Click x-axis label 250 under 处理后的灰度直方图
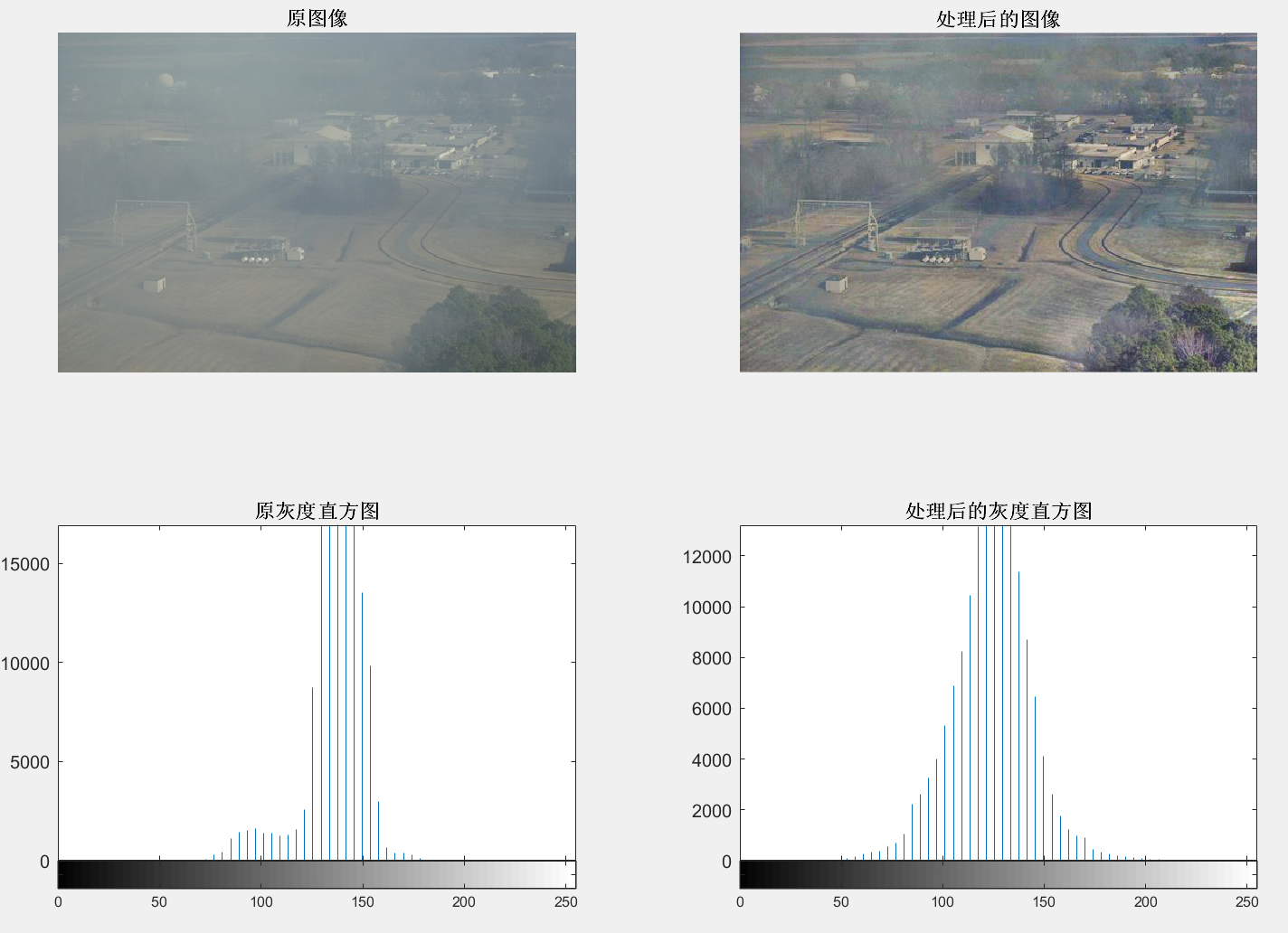Screen dimensions: 1288x933 (1246, 901)
